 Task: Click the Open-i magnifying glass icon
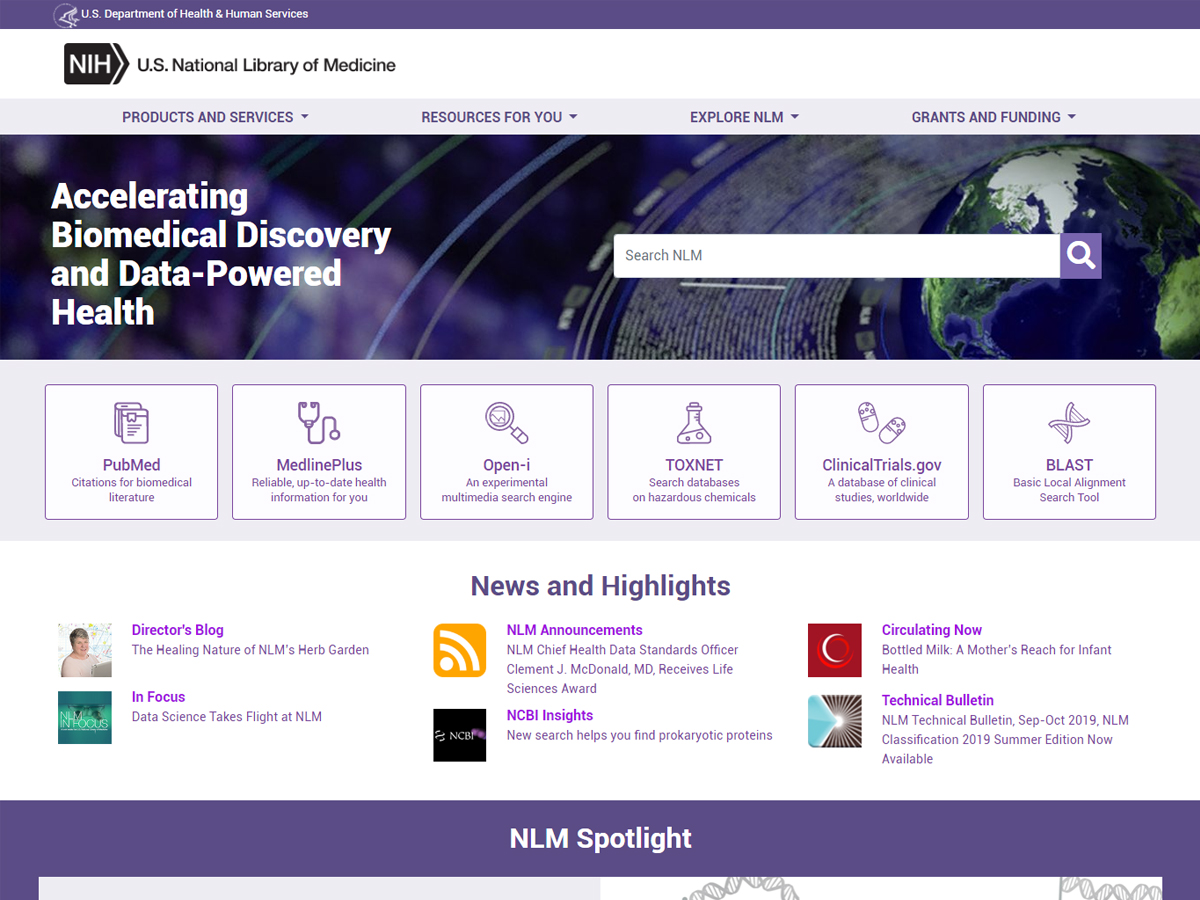(x=506, y=422)
